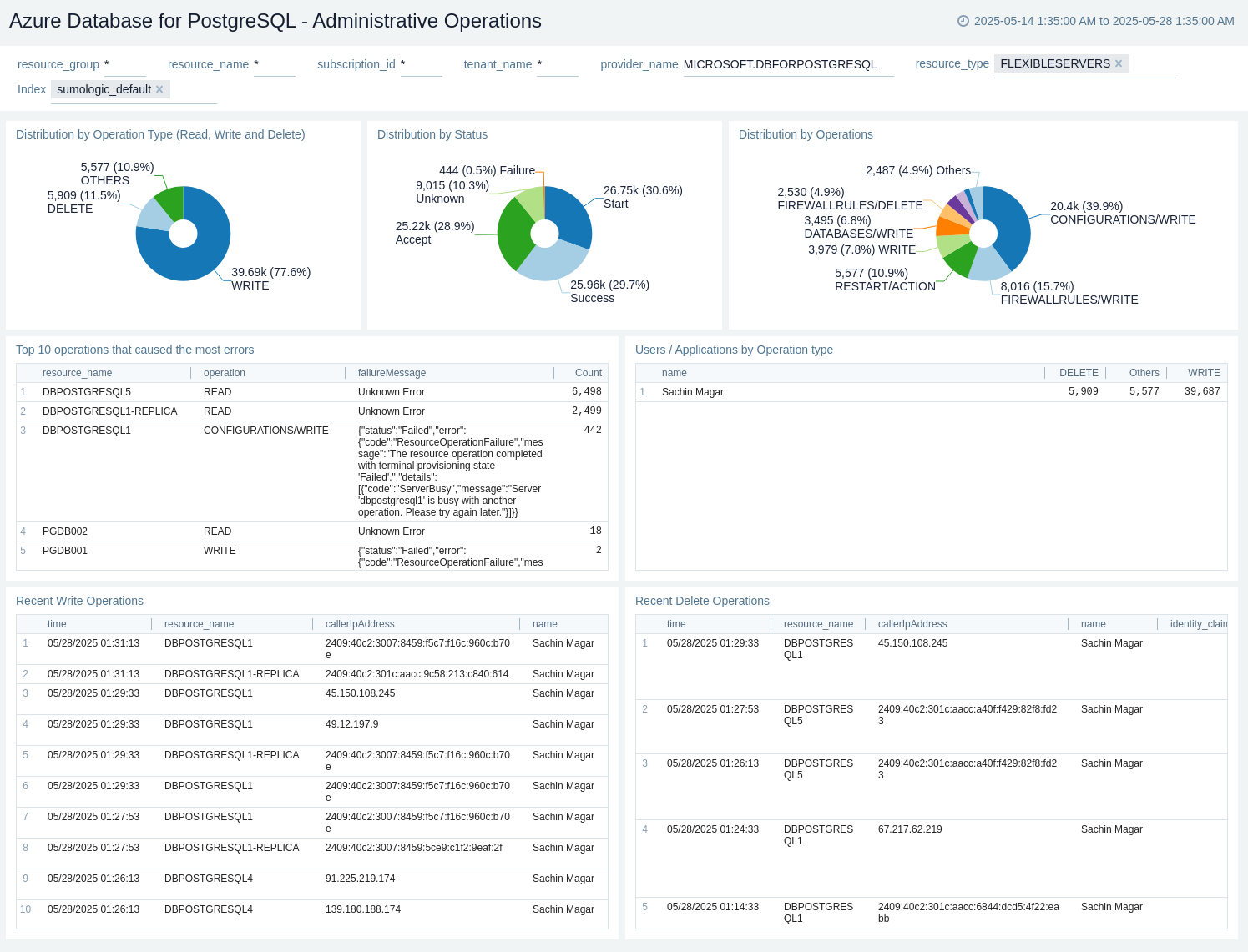Click the Accept green slice in Status pie
Image resolution: width=1248 pixels, height=952 pixels.
coord(513,234)
